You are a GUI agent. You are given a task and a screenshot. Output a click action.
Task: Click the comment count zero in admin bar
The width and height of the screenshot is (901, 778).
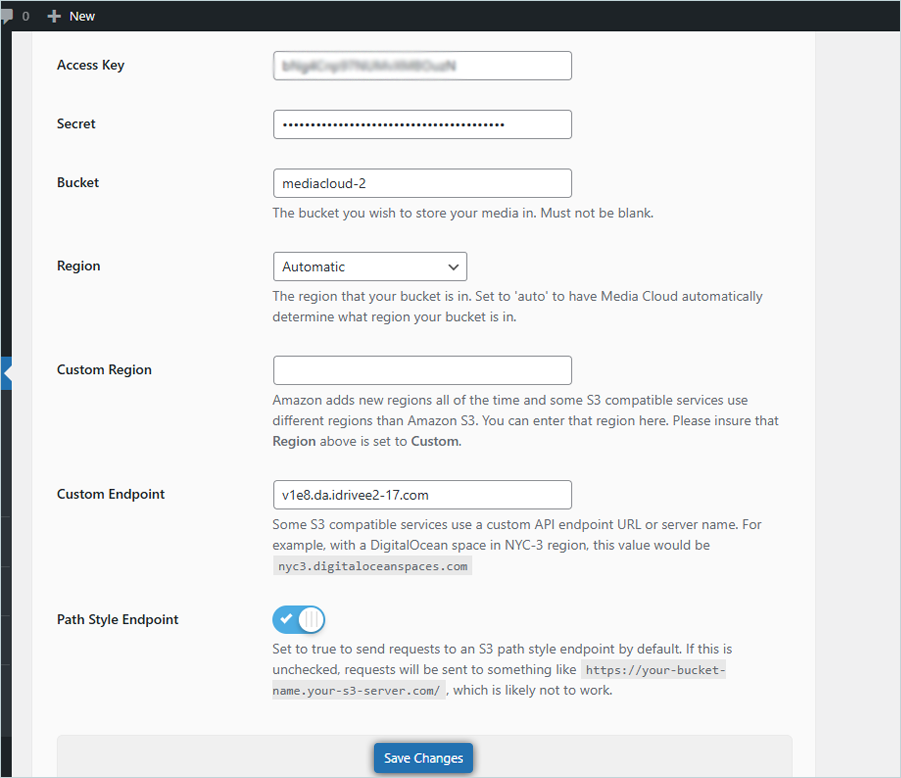pyautogui.click(x=25, y=16)
